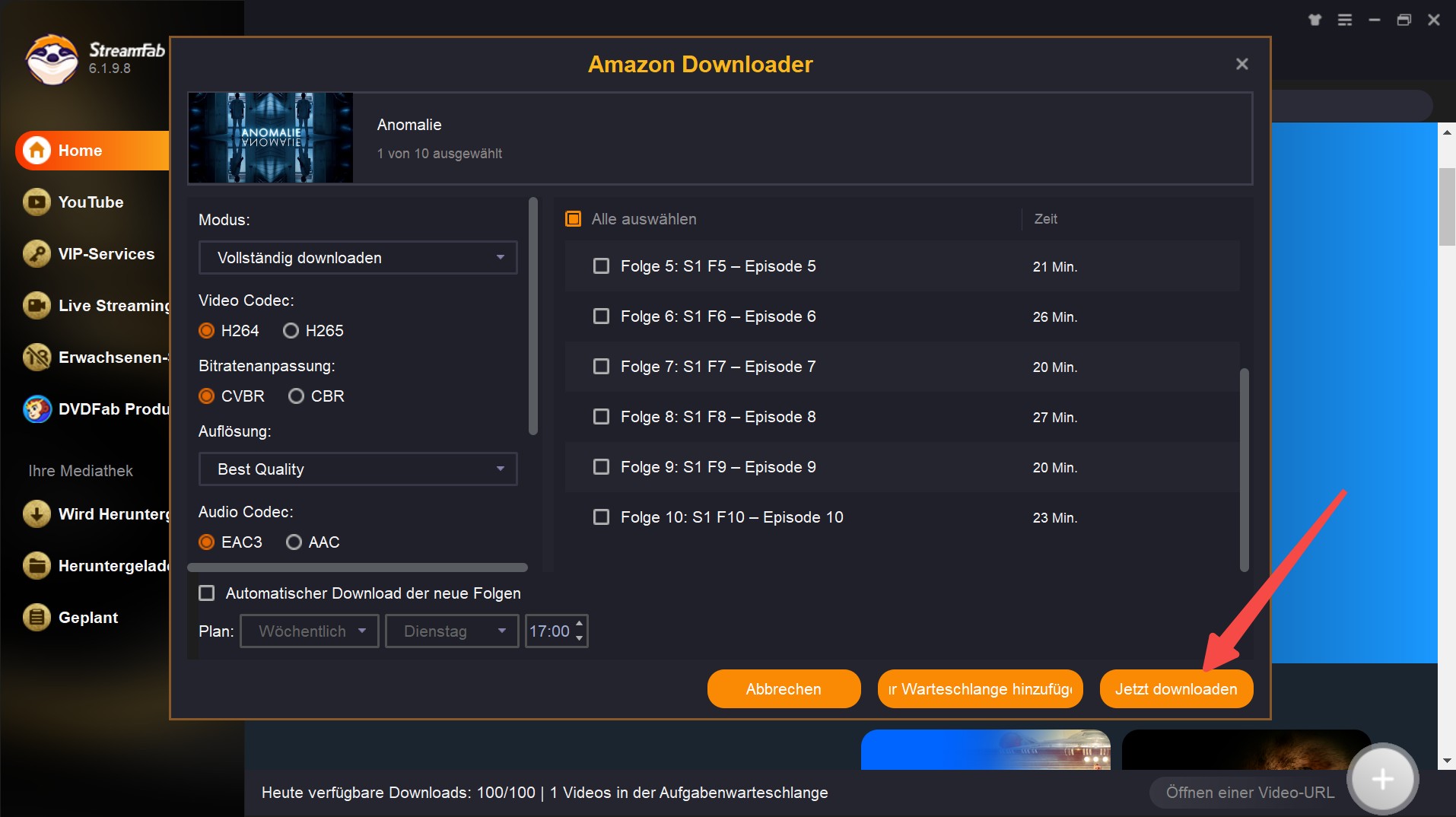Click the settings panel horizontal scrollbar
The image size is (1456, 817).
(358, 567)
